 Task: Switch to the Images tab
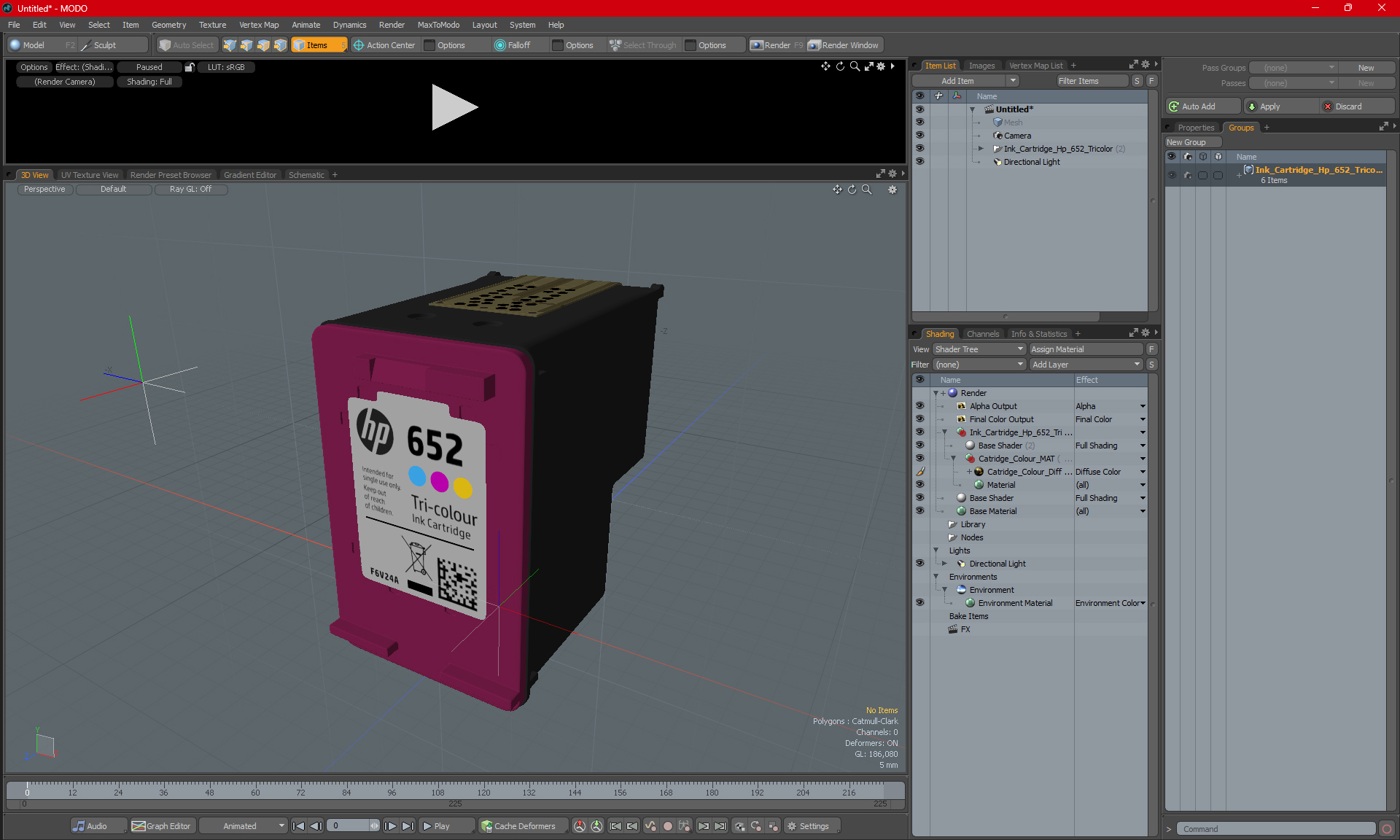pos(981,66)
